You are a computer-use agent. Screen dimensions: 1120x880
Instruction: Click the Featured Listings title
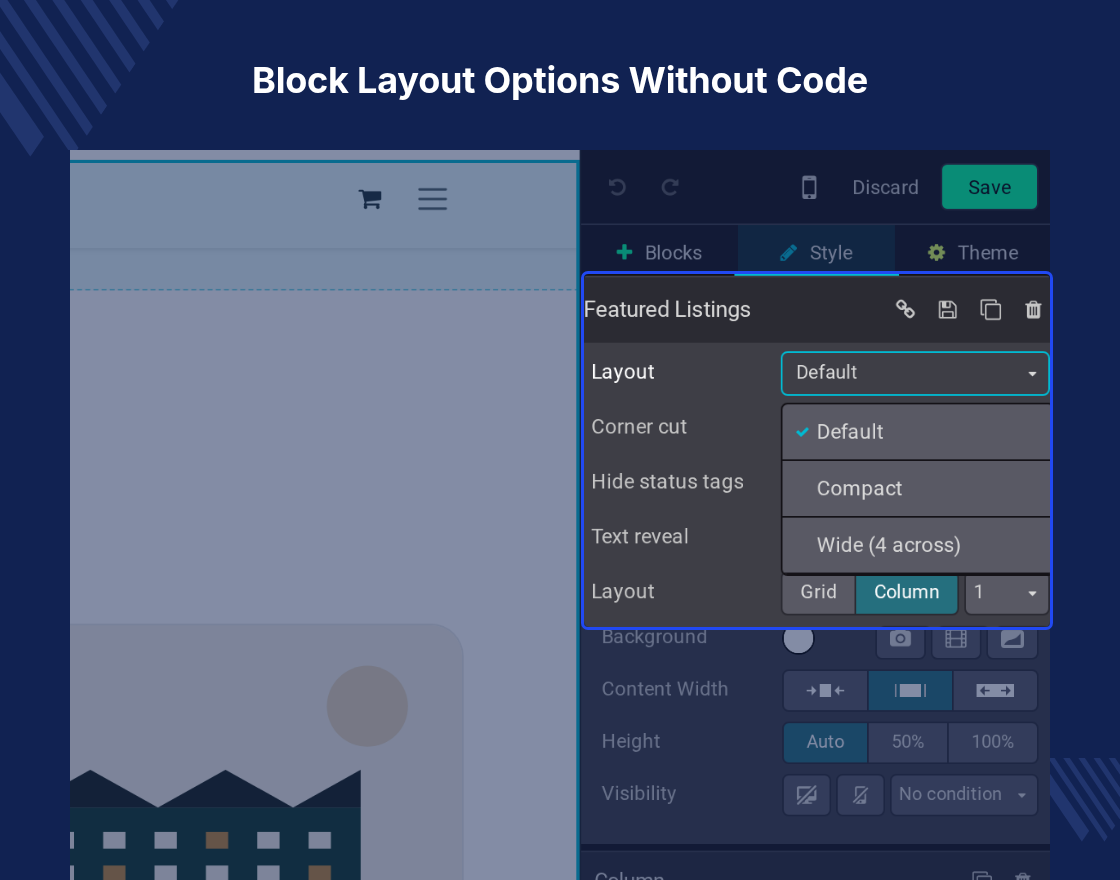pyautogui.click(x=667, y=309)
